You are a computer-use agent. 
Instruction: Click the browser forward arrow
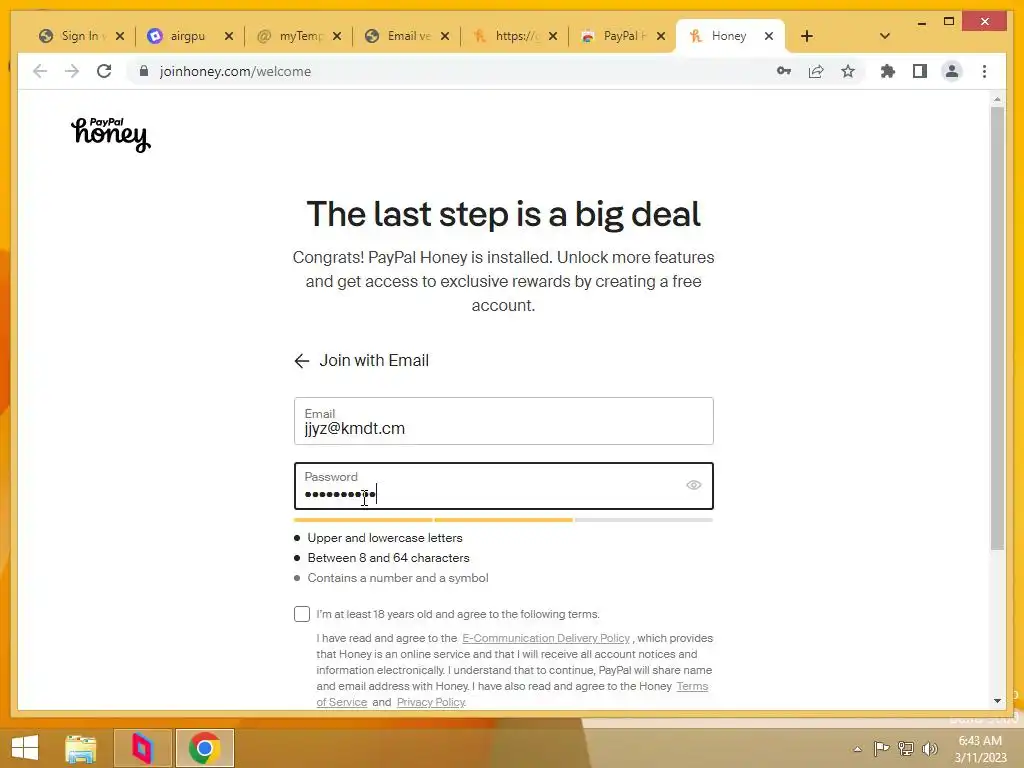(x=72, y=71)
